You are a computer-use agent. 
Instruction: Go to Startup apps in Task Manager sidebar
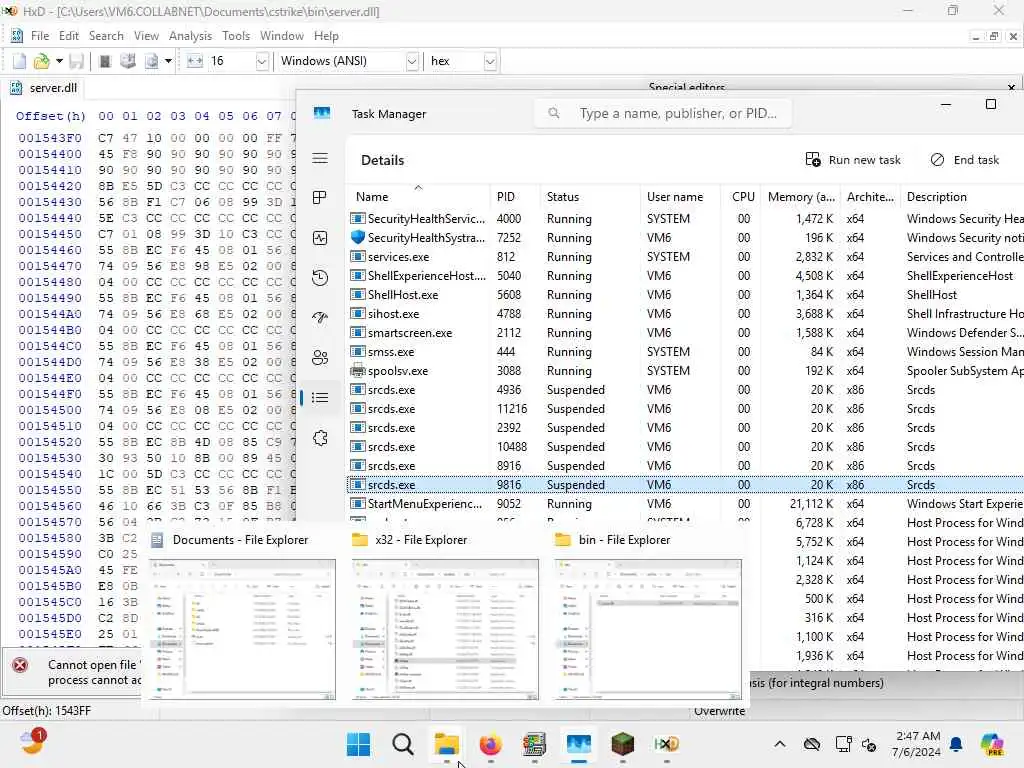320,318
